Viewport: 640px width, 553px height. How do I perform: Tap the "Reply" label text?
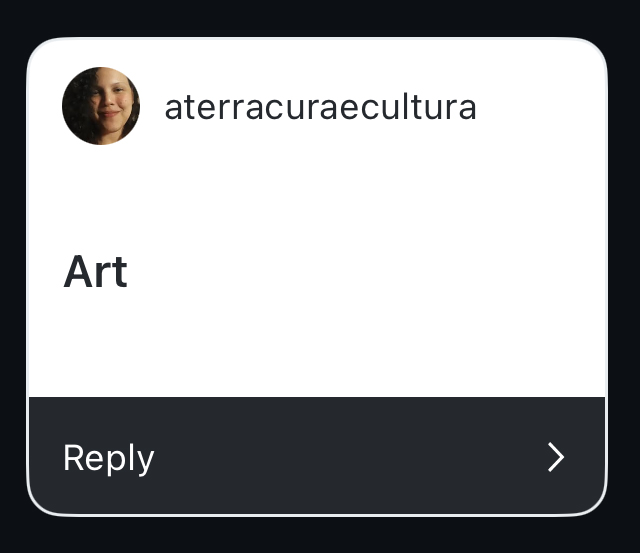(108, 457)
